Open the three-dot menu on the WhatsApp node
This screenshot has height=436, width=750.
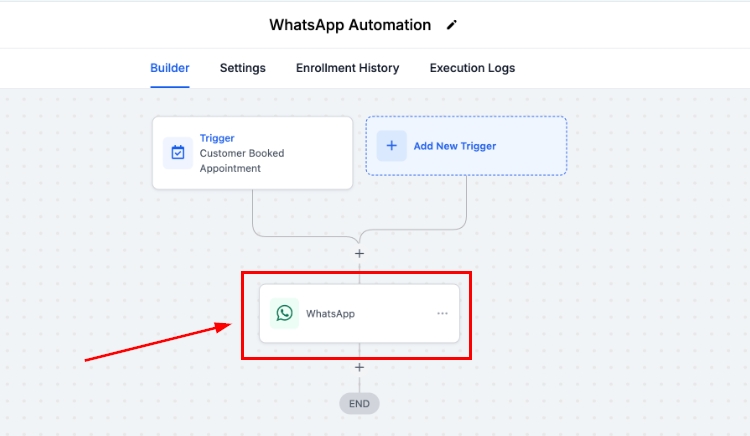pyautogui.click(x=442, y=313)
